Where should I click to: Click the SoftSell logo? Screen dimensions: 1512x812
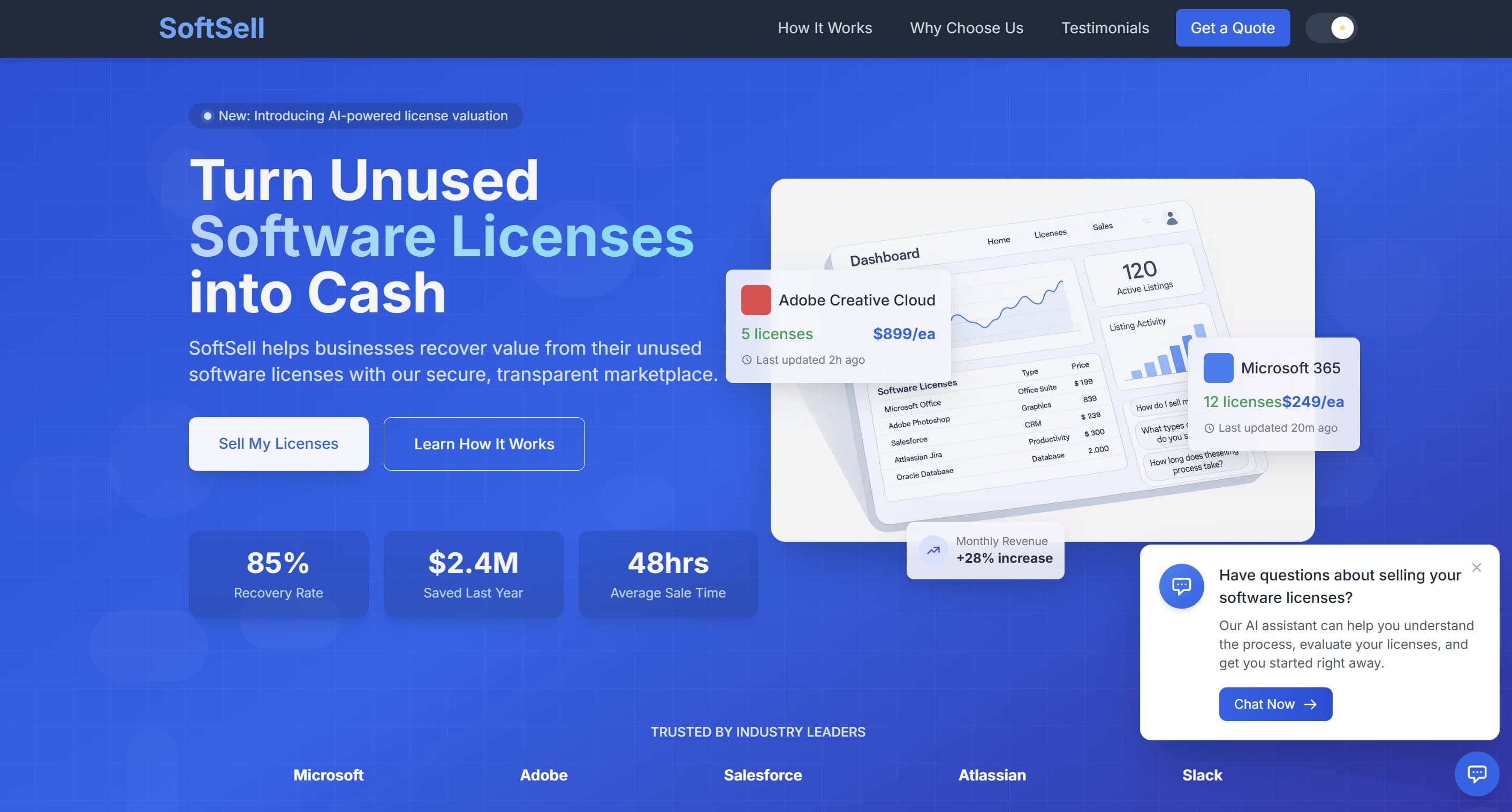click(x=211, y=28)
